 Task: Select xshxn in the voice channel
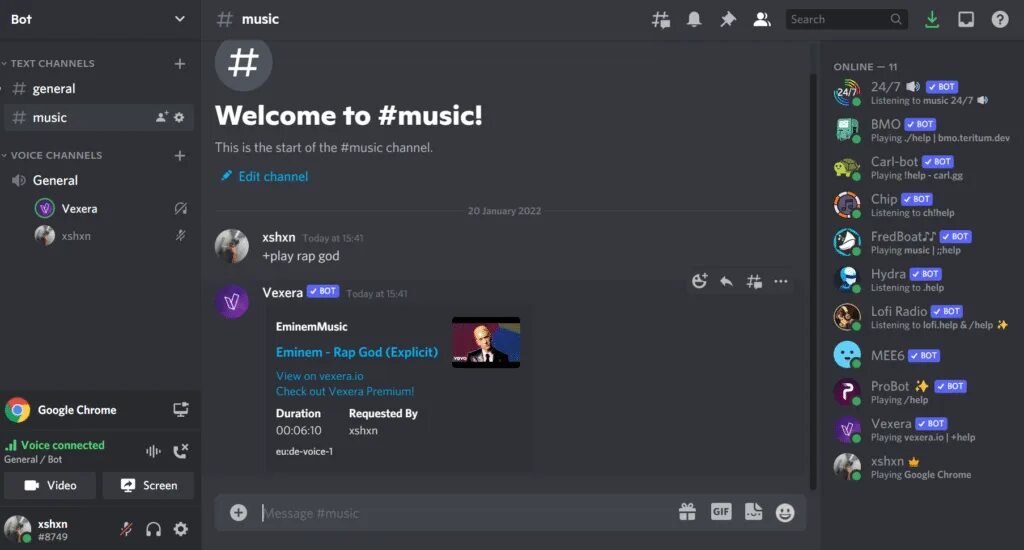click(x=111, y=236)
